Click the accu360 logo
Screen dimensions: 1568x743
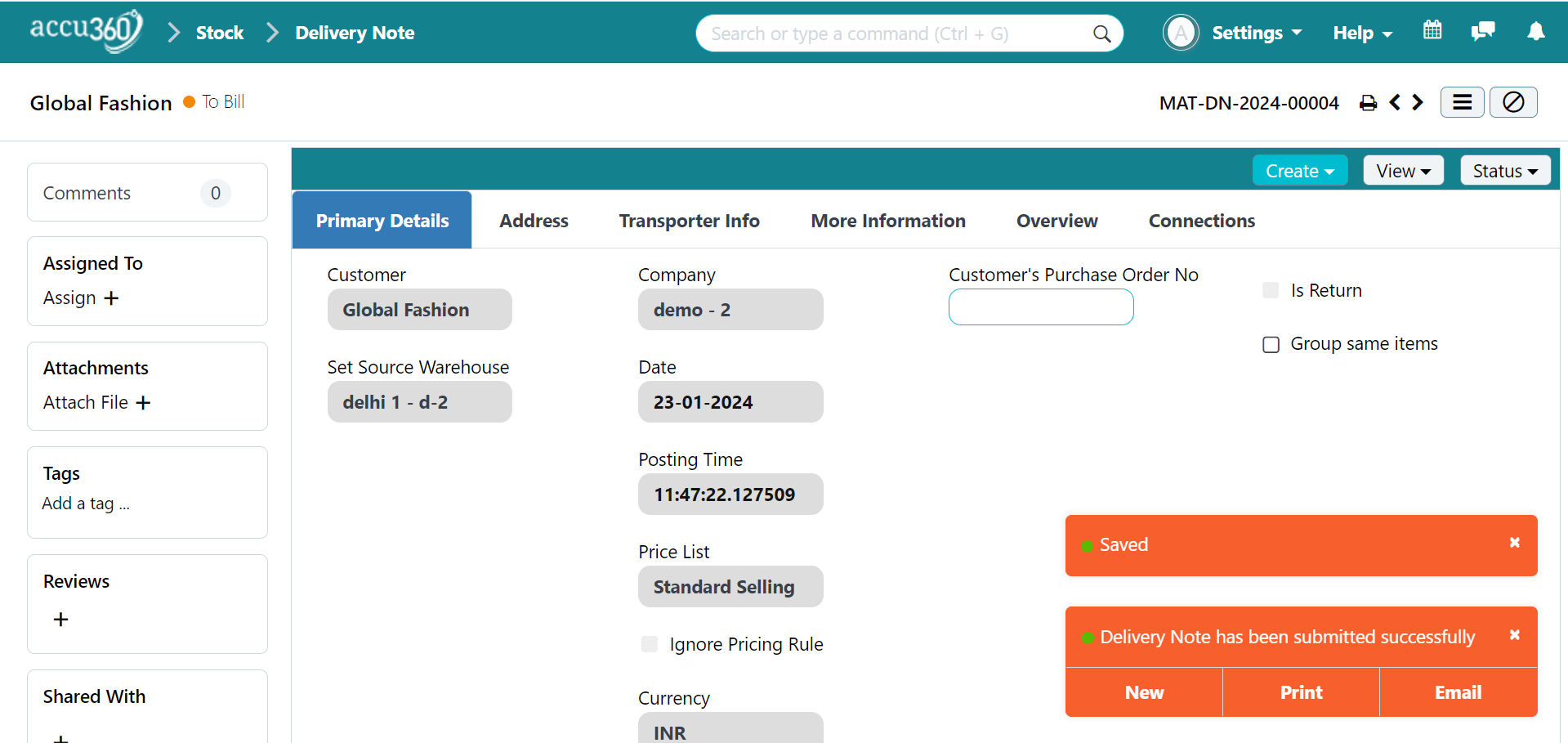point(86,31)
